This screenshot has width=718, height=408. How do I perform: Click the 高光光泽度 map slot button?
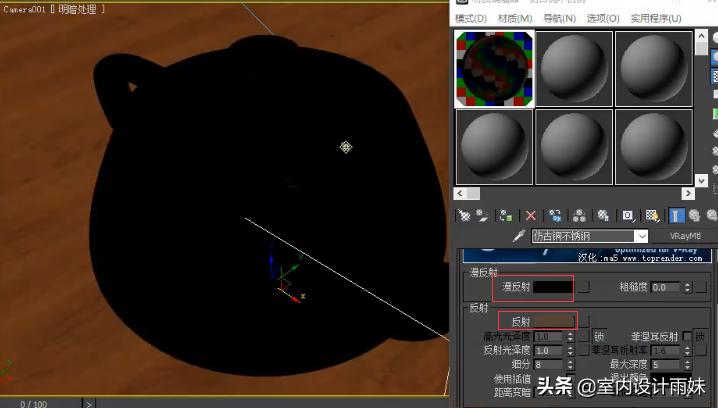(x=583, y=336)
